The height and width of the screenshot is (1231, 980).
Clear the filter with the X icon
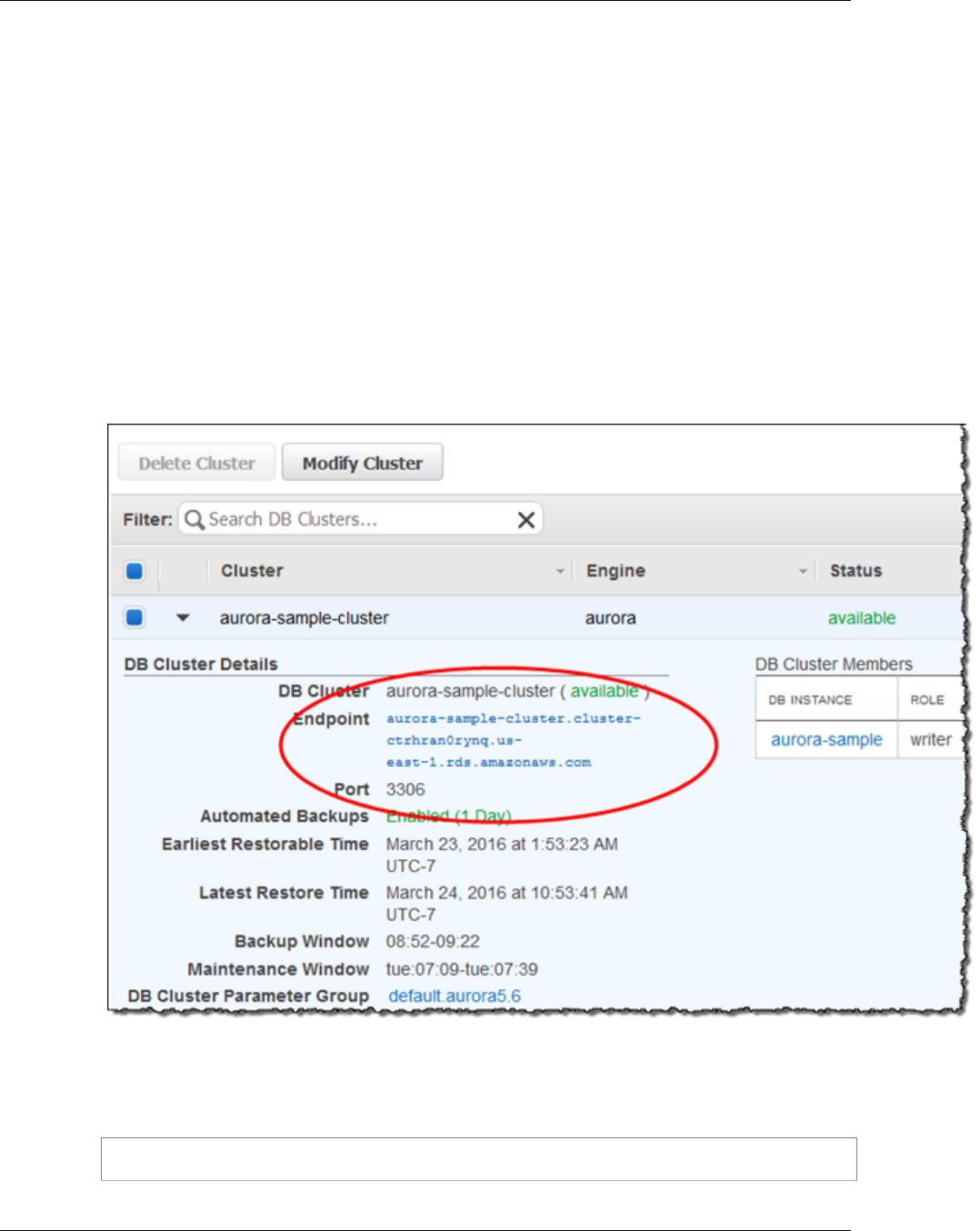pos(525,519)
